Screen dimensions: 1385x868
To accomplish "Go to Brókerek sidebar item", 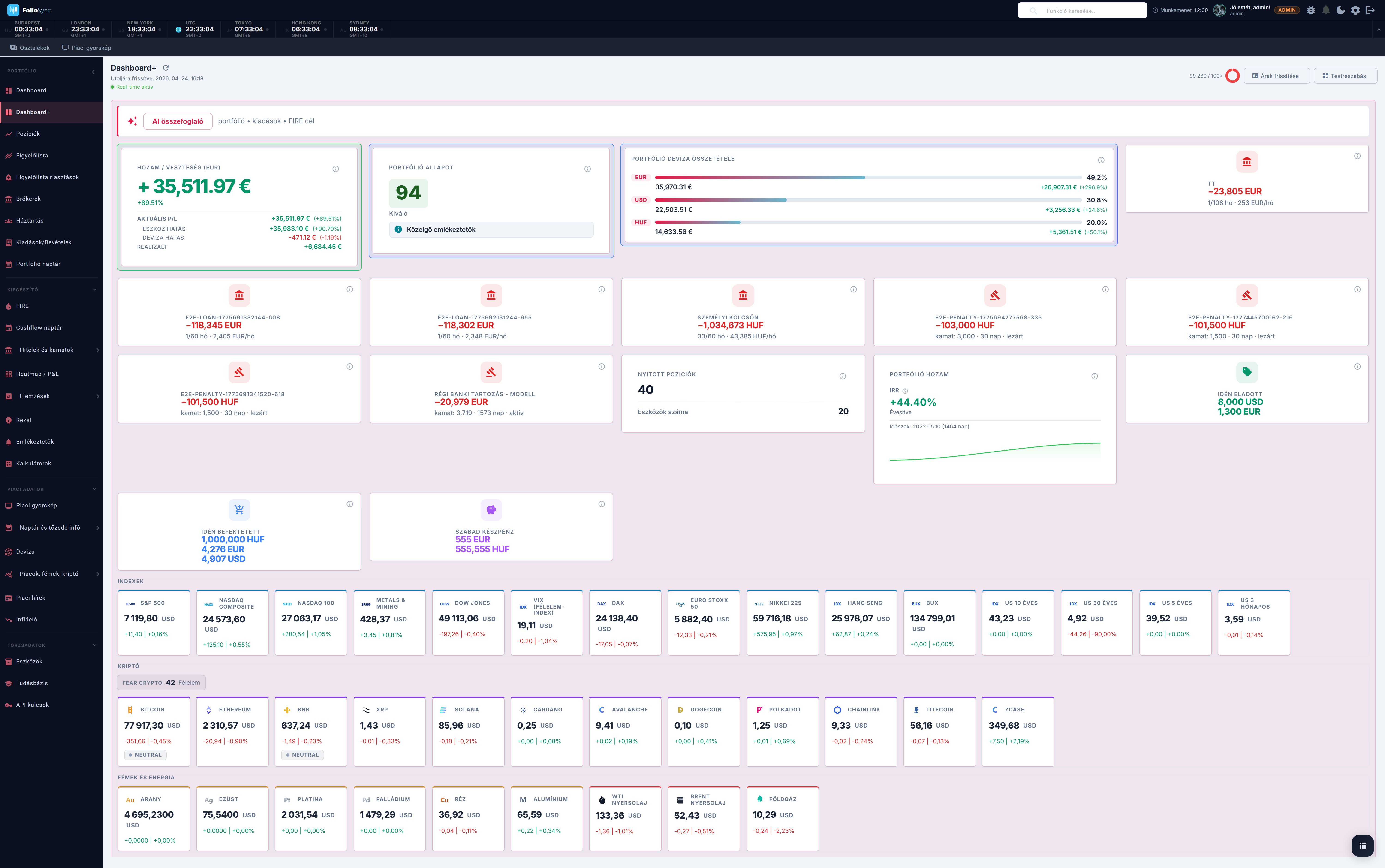I will (52, 199).
